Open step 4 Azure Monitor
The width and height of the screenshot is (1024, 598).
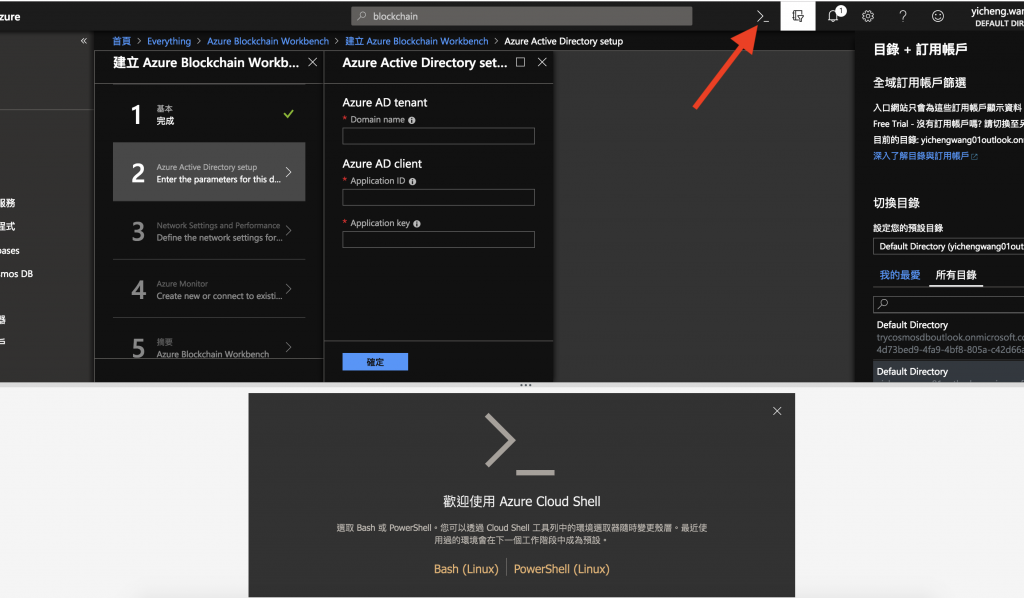pos(209,289)
